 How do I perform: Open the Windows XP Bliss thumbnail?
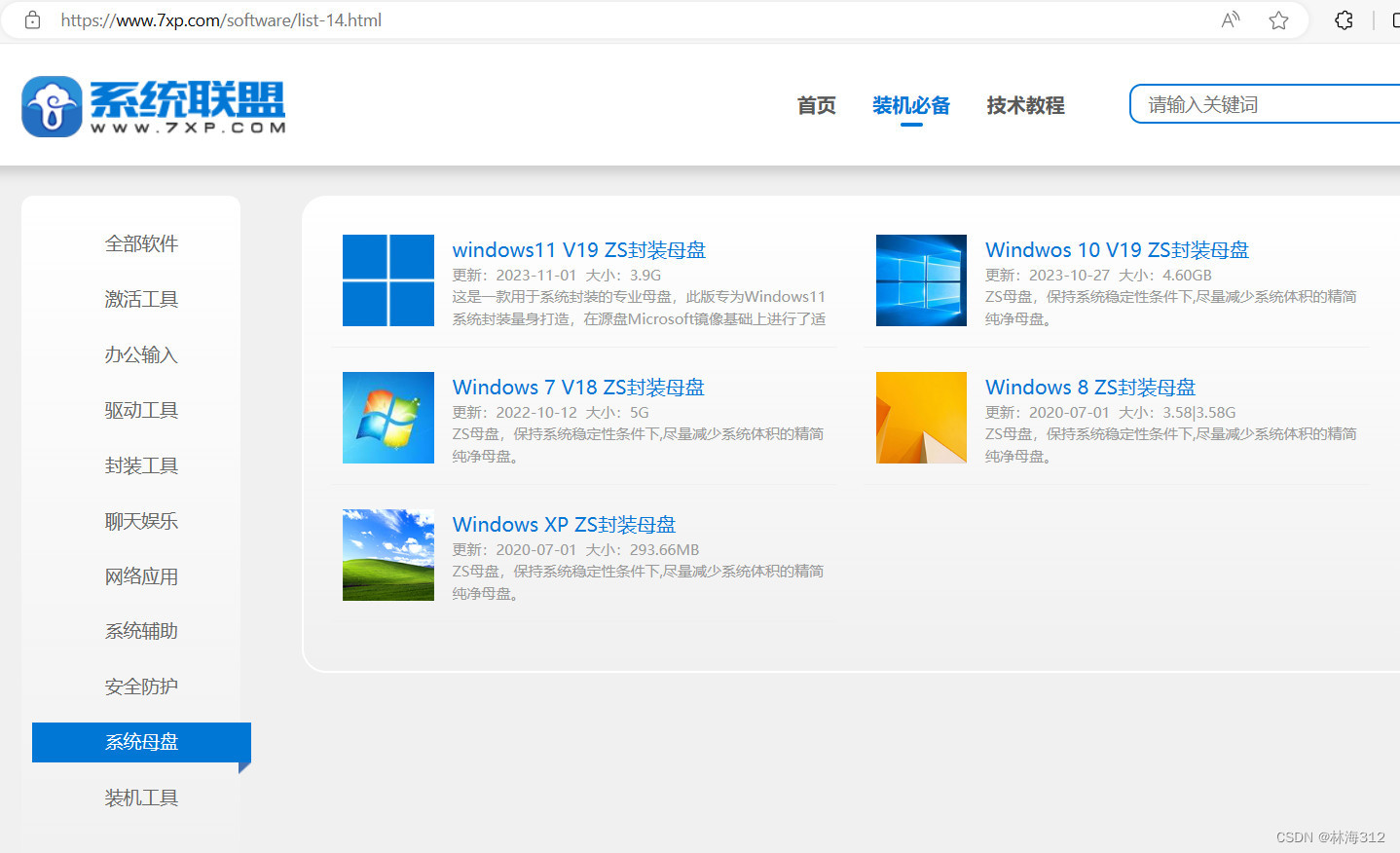tap(388, 555)
